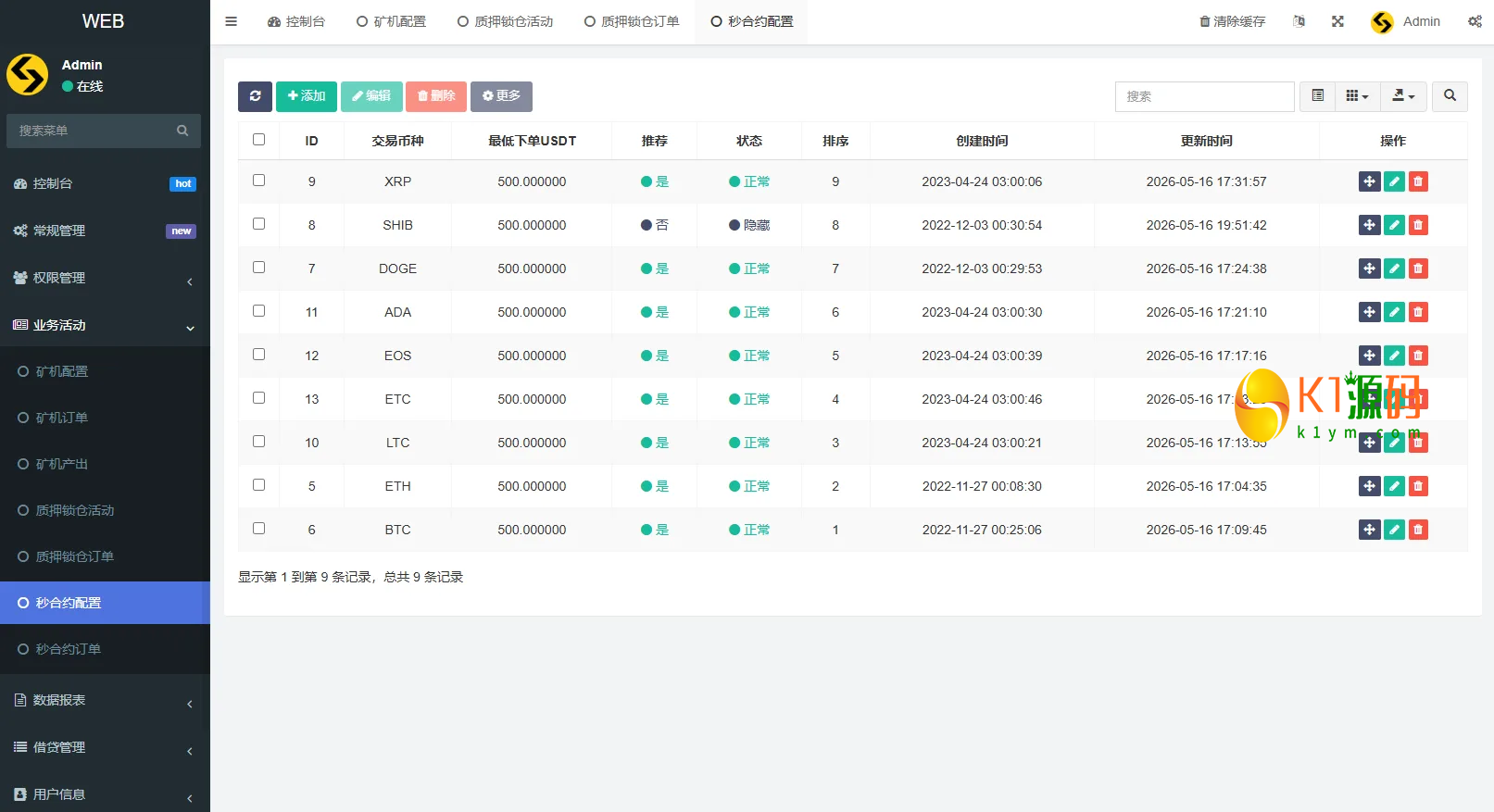
Task: Check the BTC row checkbox
Action: click(258, 529)
